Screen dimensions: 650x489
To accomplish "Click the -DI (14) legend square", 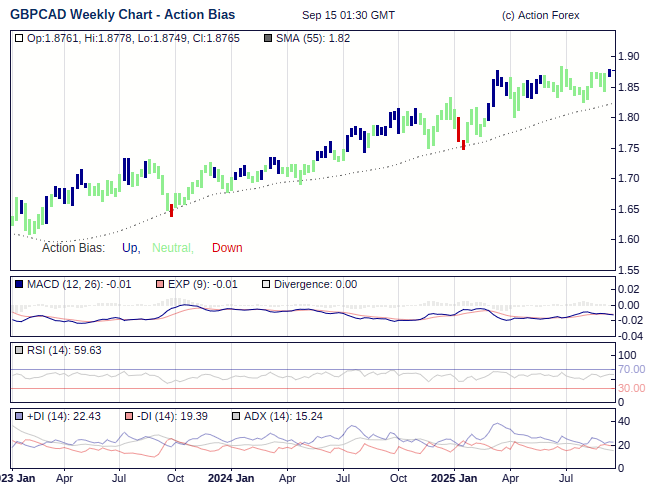I will (x=127, y=416).
